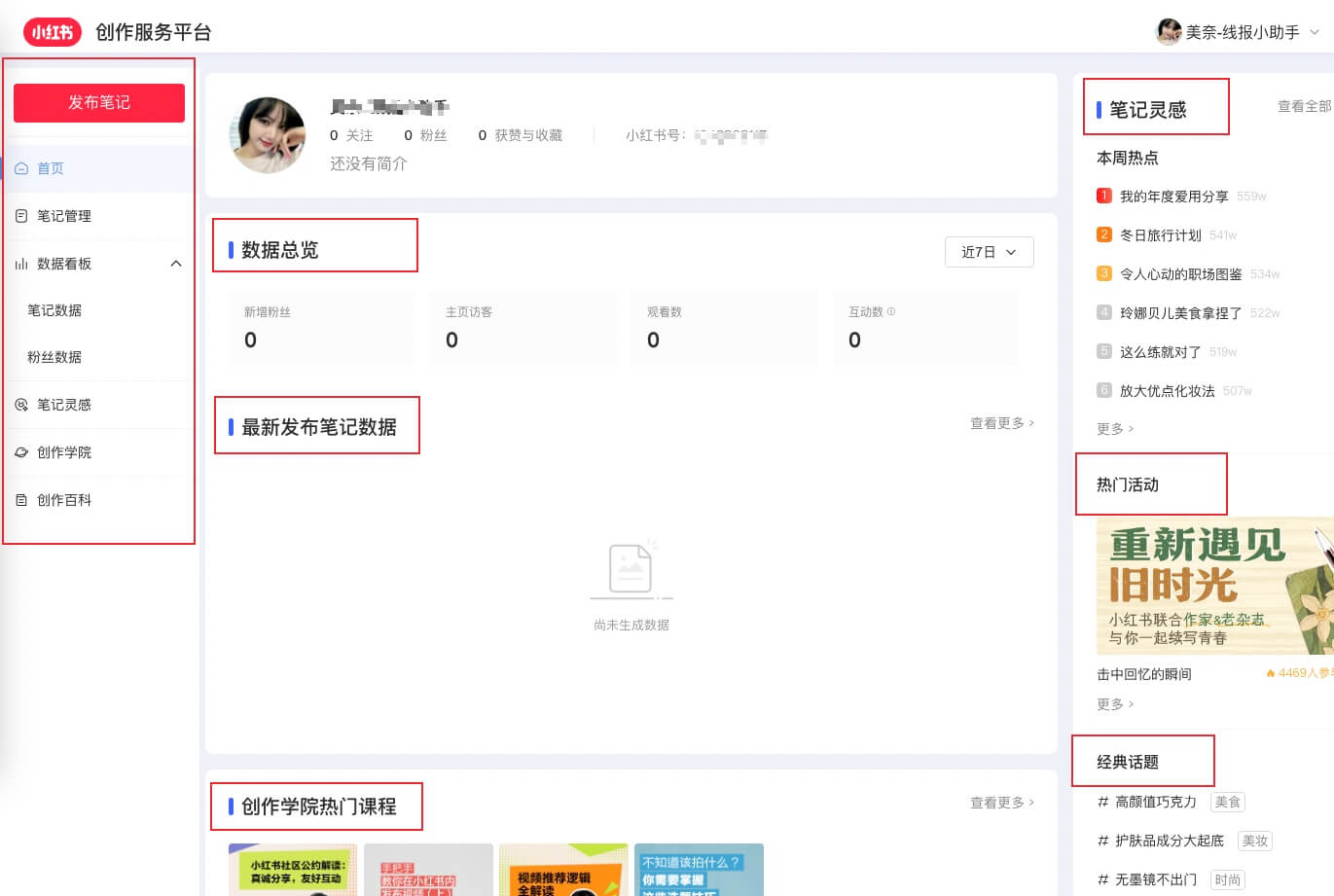1334x896 pixels.
Task: Open hot topic 玲娜贝儿美食拿捏了
Action: (1180, 313)
